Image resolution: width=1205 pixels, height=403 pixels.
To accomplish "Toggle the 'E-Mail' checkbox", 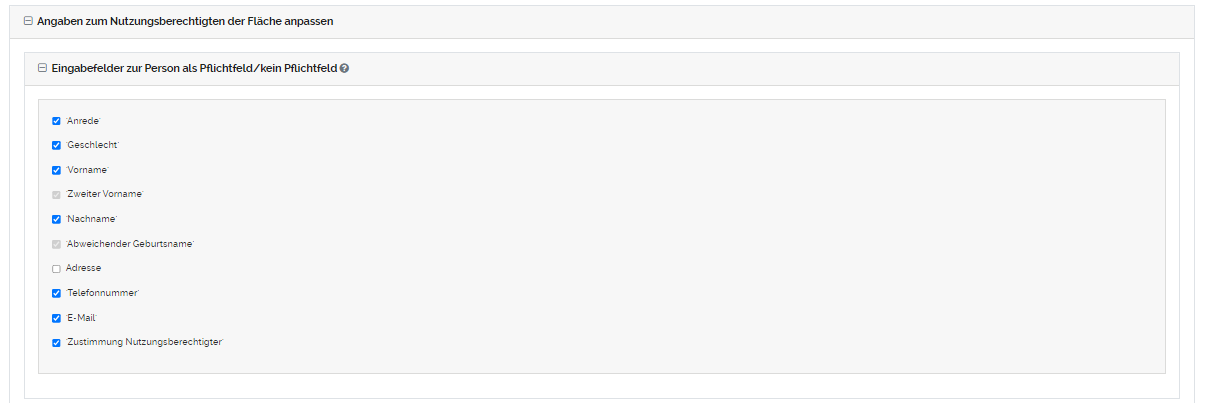I will click(56, 318).
